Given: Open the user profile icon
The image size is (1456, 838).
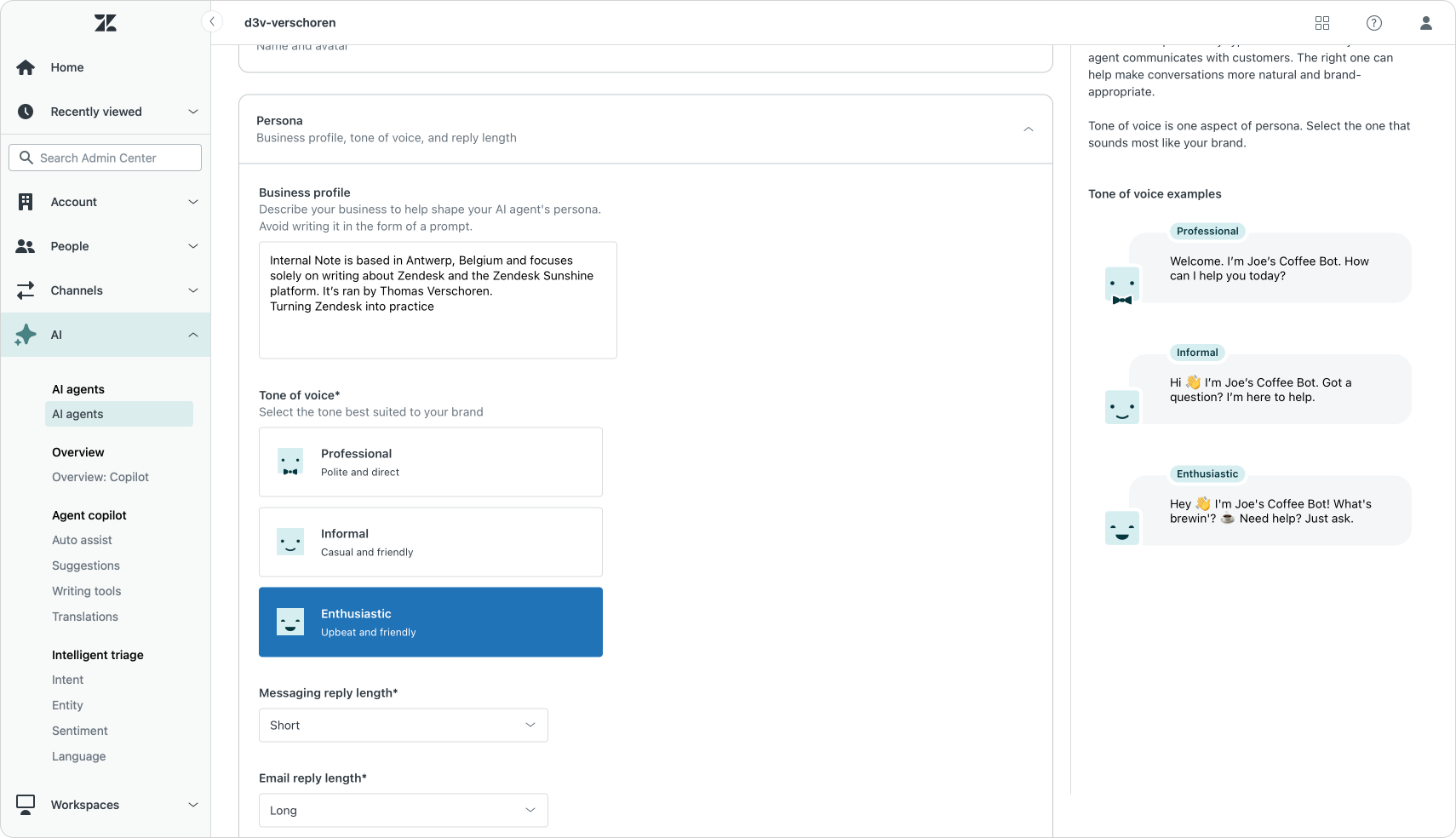Looking at the screenshot, I should click(1426, 23).
